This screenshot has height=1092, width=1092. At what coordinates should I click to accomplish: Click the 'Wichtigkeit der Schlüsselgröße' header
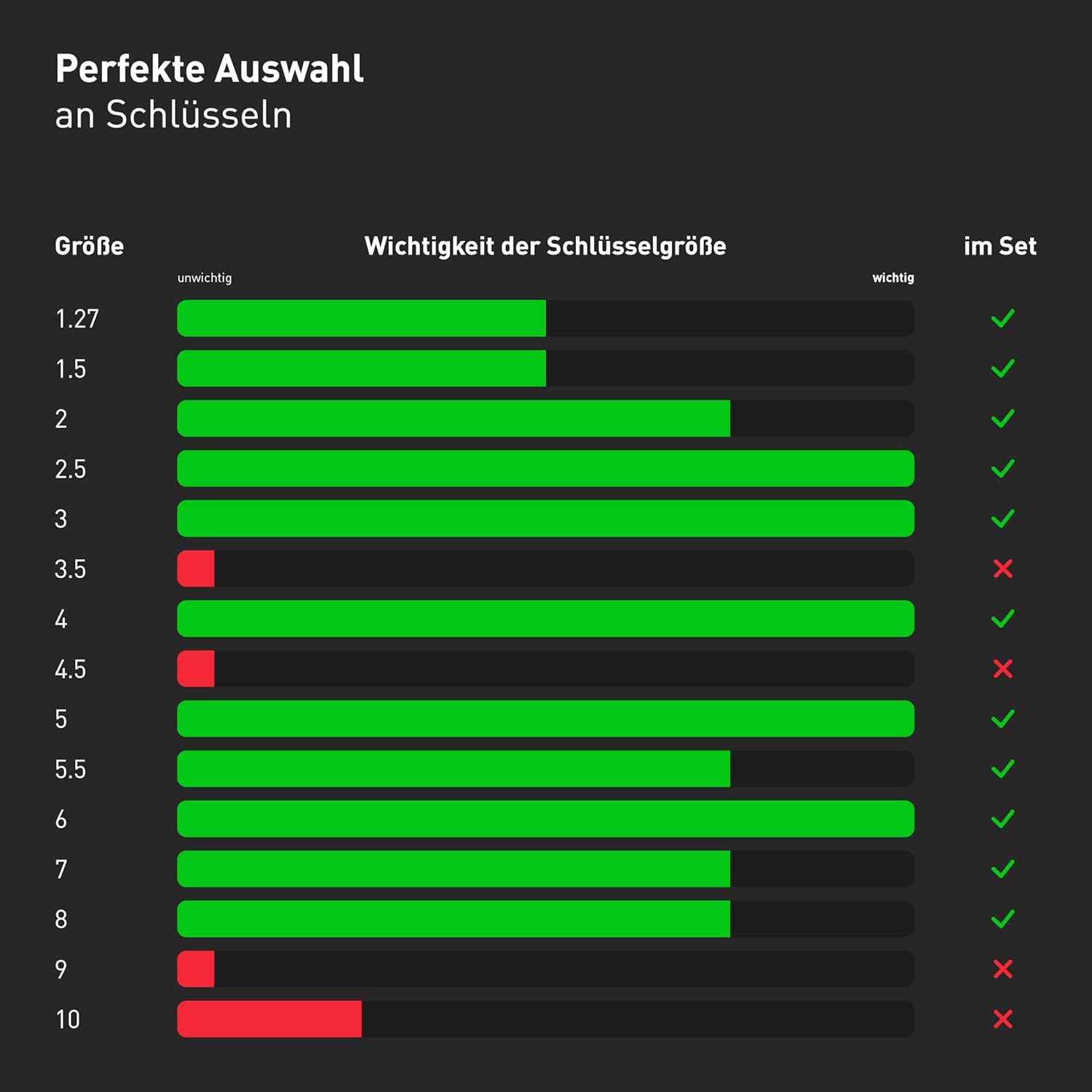[545, 246]
